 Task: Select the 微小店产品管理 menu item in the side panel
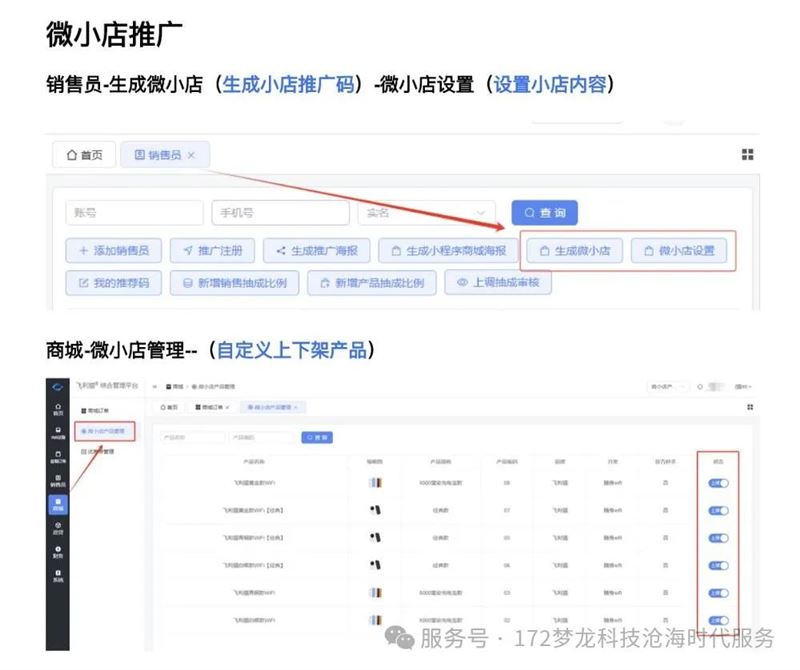(x=102, y=431)
